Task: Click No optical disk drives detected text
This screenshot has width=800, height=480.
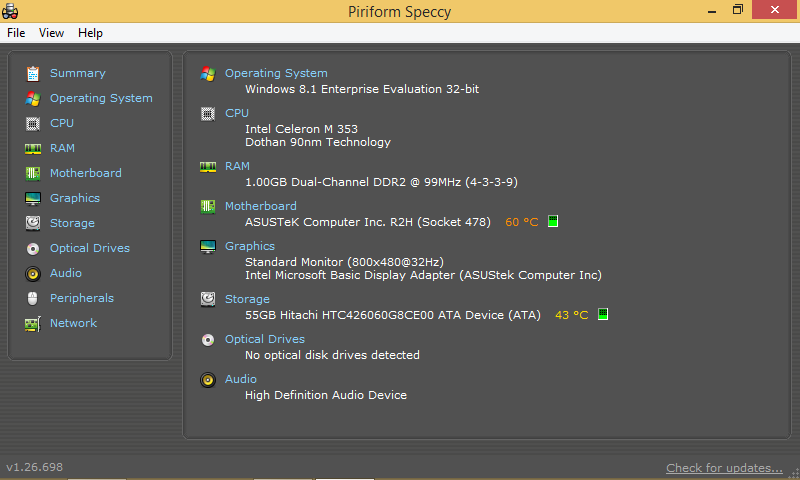Action: pos(332,355)
